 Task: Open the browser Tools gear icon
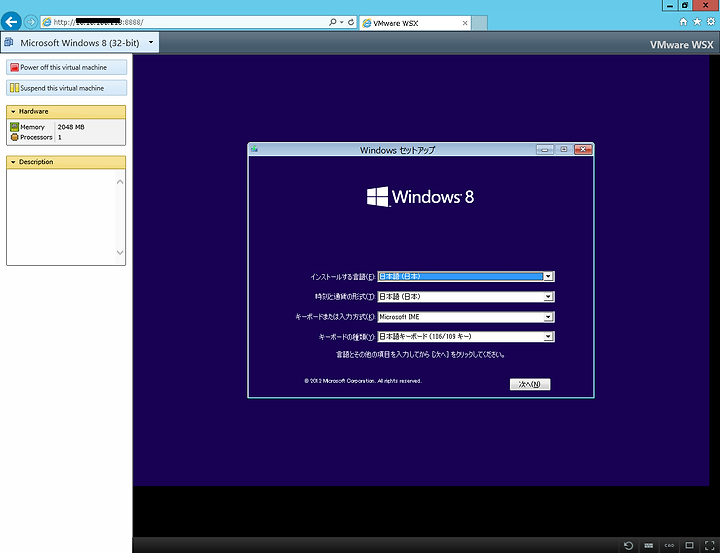[711, 22]
